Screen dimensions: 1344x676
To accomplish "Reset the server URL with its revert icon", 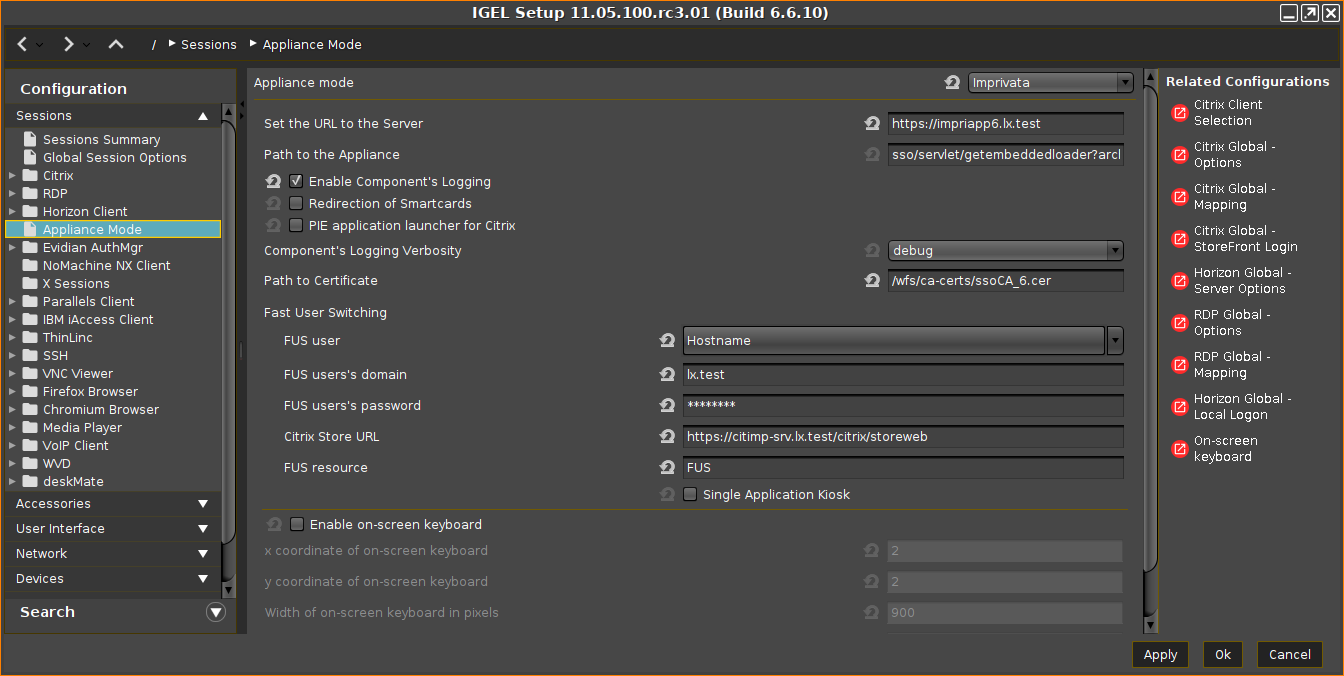I will [x=872, y=124].
